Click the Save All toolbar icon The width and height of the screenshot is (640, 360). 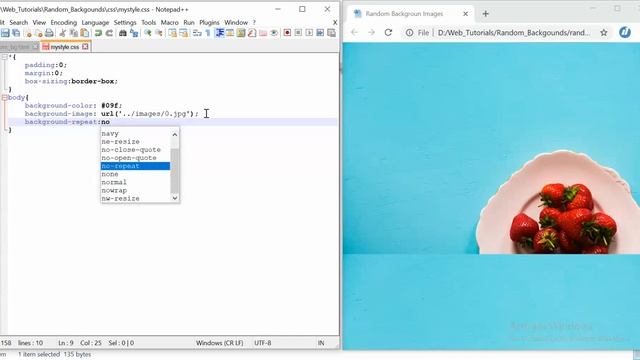[16, 33]
